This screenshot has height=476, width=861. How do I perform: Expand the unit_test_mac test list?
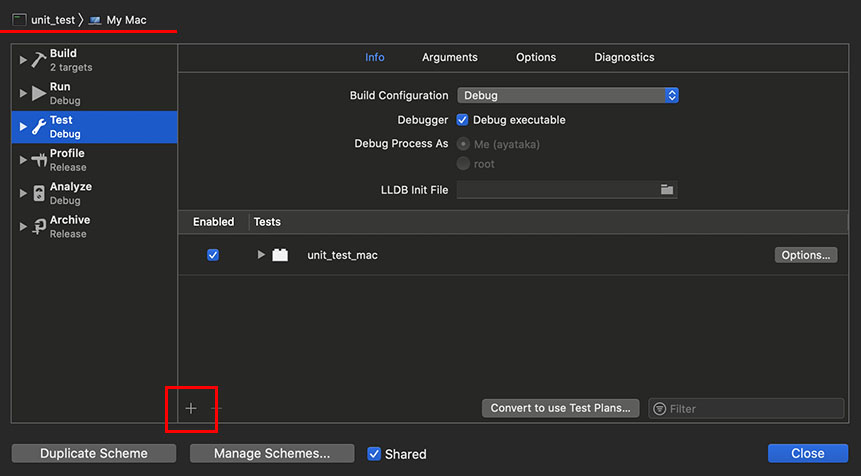(x=261, y=255)
